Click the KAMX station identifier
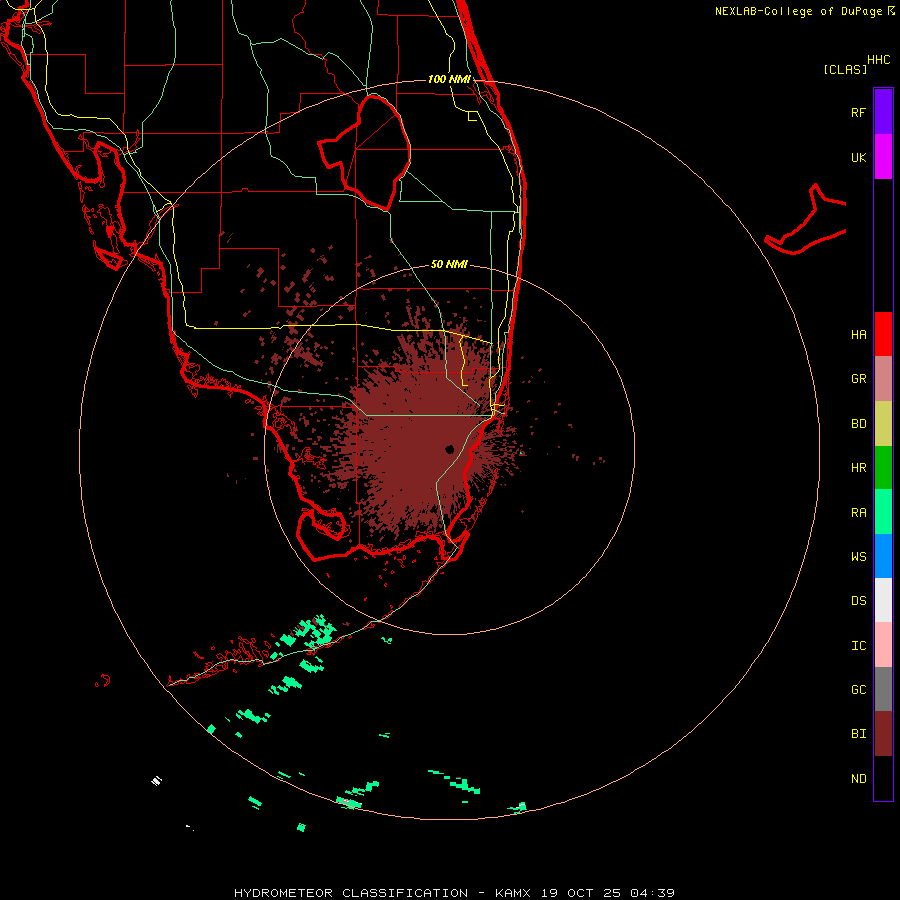The image size is (900, 900). click(513, 893)
